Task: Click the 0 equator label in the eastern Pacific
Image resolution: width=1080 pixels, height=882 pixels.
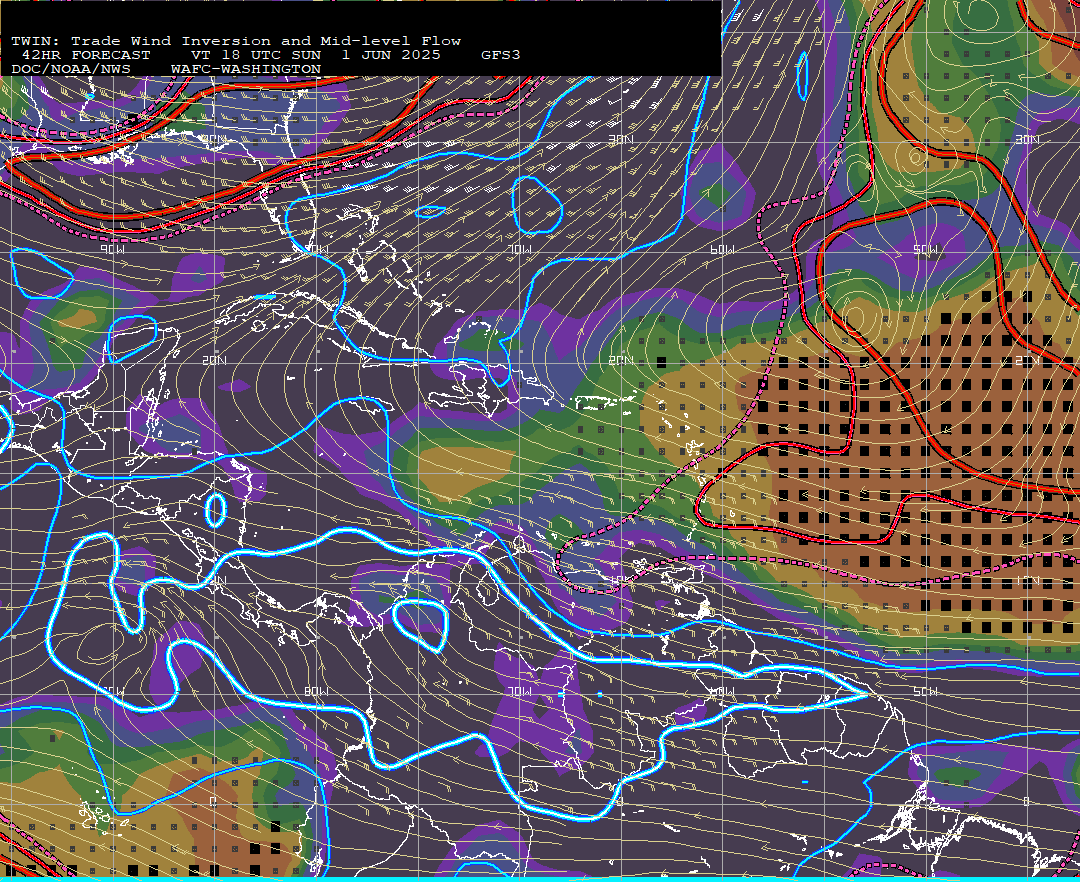Action: pos(214,801)
